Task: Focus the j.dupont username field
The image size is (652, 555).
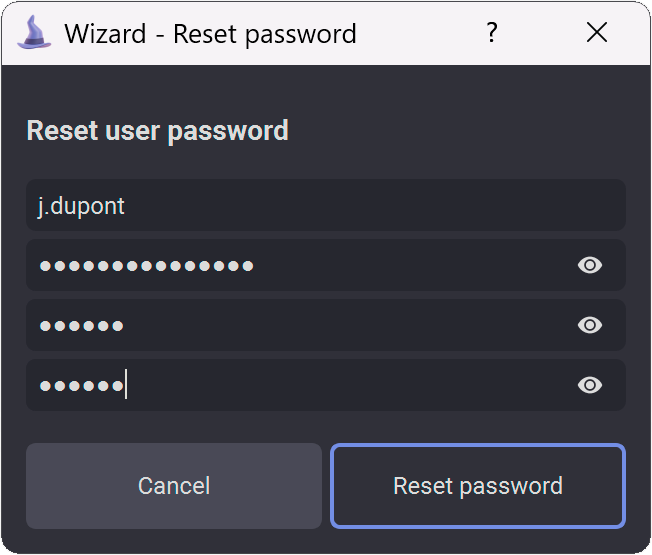Action: pos(326,205)
